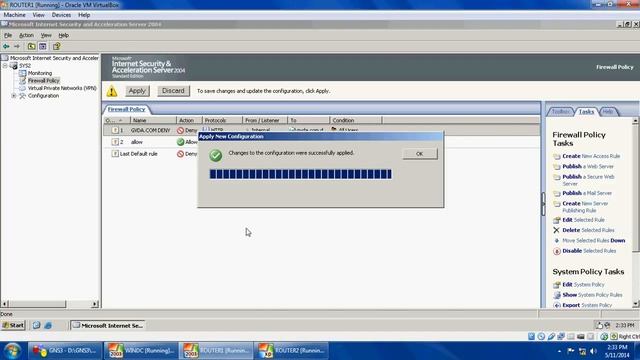
Task: Switch to the Toolbox tab
Action: (x=561, y=111)
